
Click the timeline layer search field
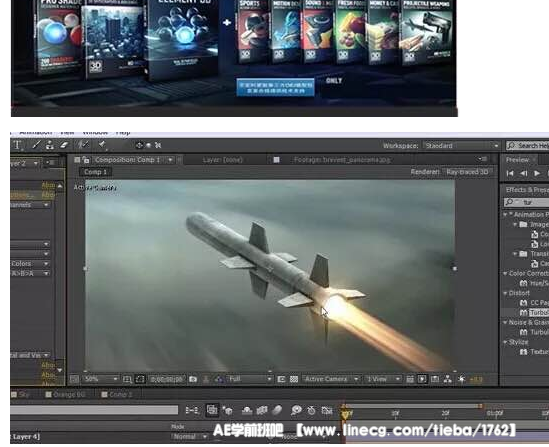click(94, 410)
